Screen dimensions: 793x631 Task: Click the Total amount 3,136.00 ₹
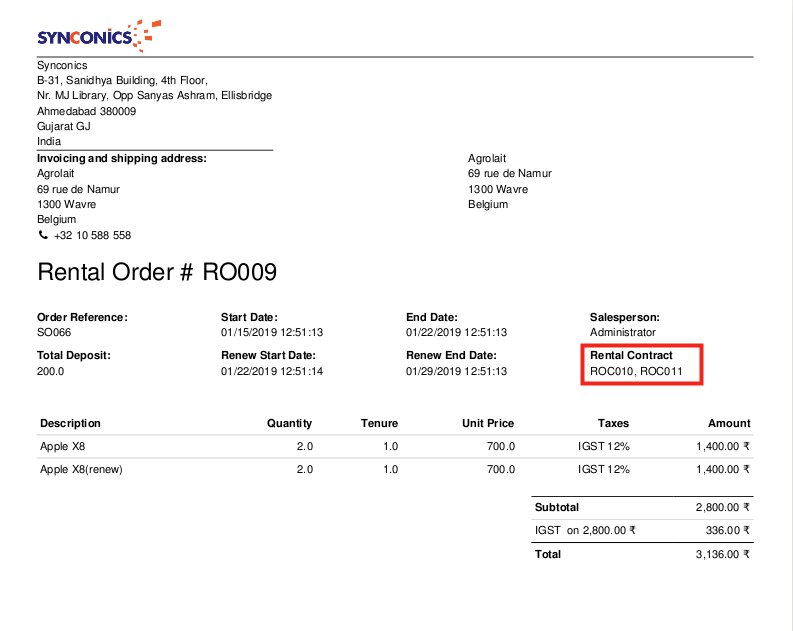pos(722,554)
